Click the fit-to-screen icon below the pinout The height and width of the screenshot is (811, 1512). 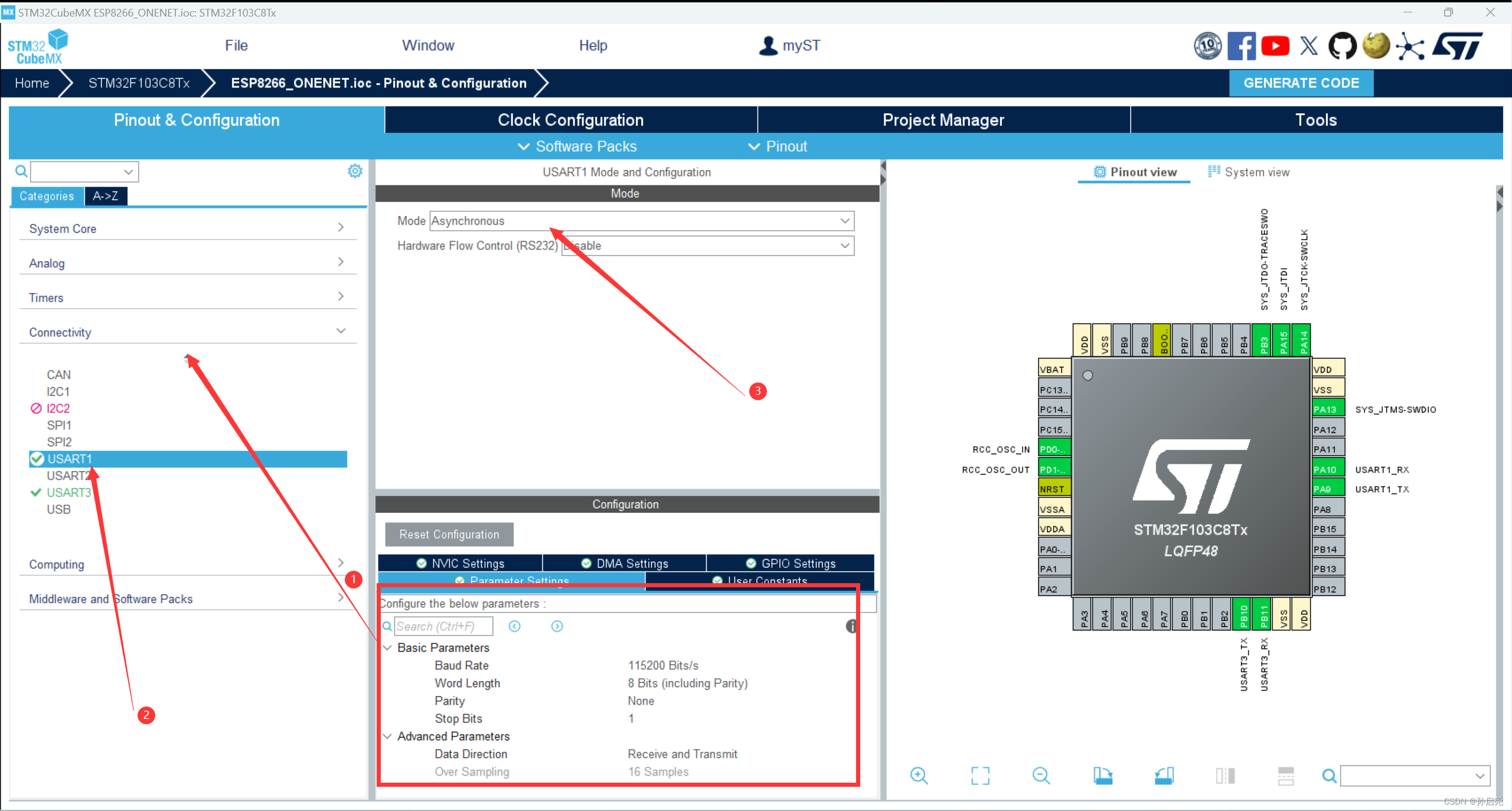click(980, 776)
